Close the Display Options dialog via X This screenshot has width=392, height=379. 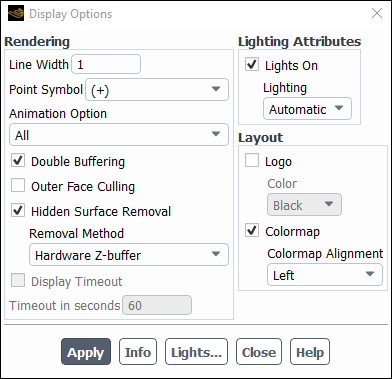tap(377, 13)
